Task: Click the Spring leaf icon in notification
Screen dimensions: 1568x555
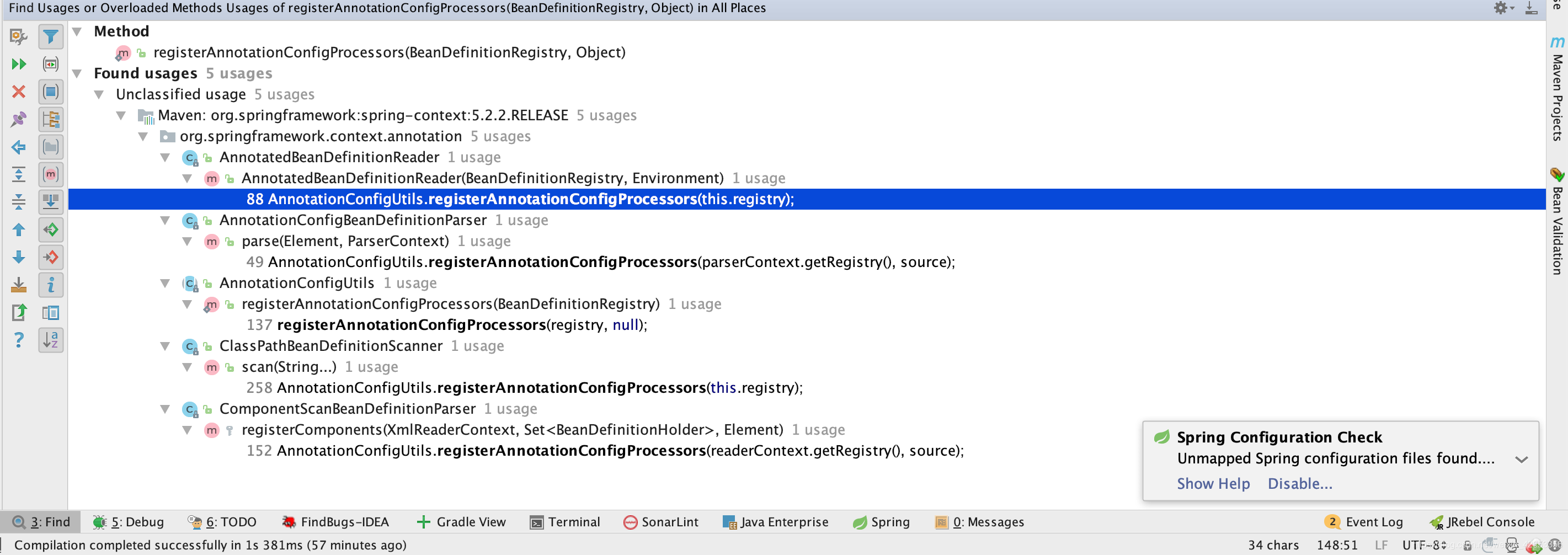Action: [1161, 437]
